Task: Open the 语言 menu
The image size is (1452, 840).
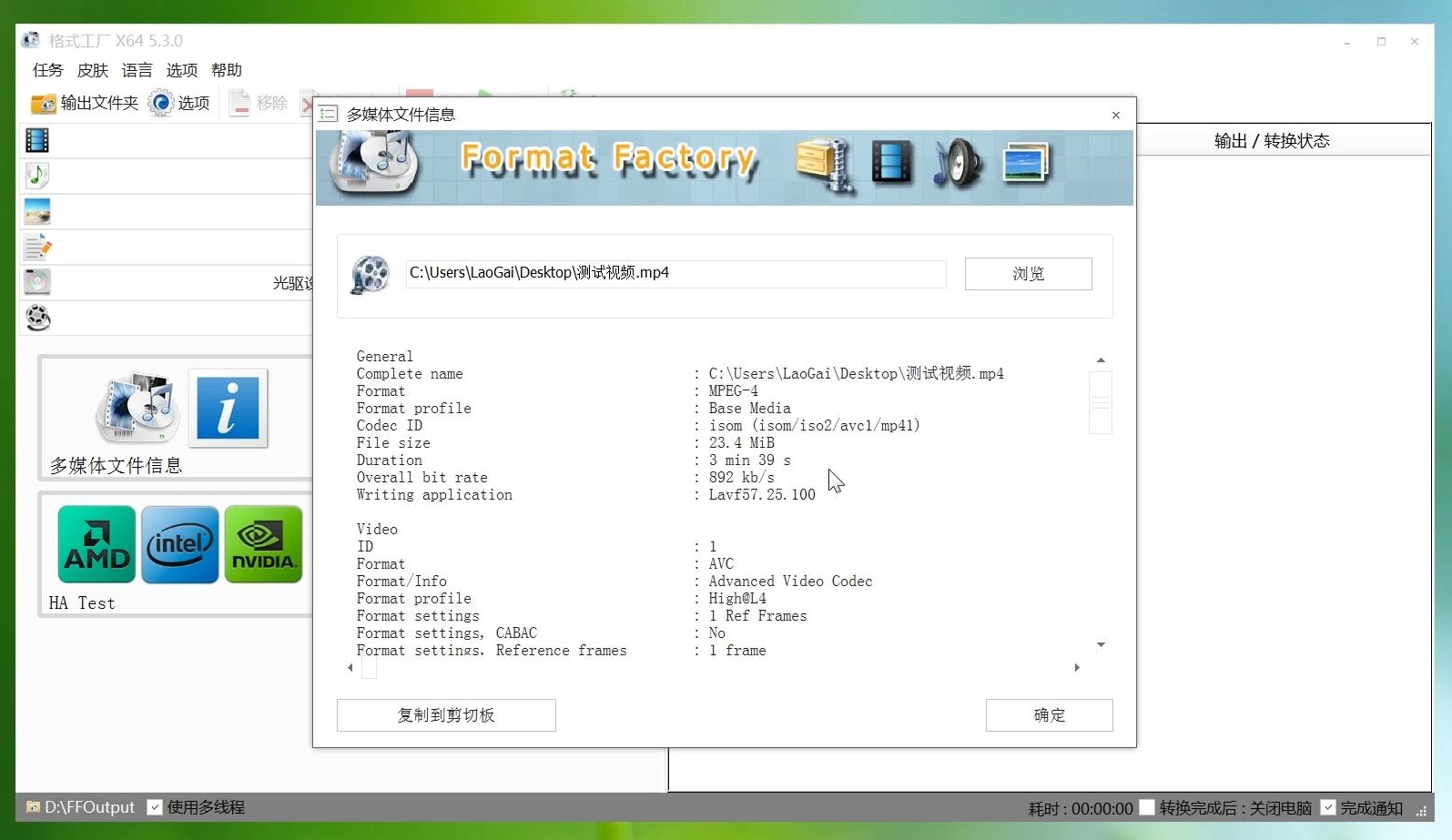Action: point(137,70)
